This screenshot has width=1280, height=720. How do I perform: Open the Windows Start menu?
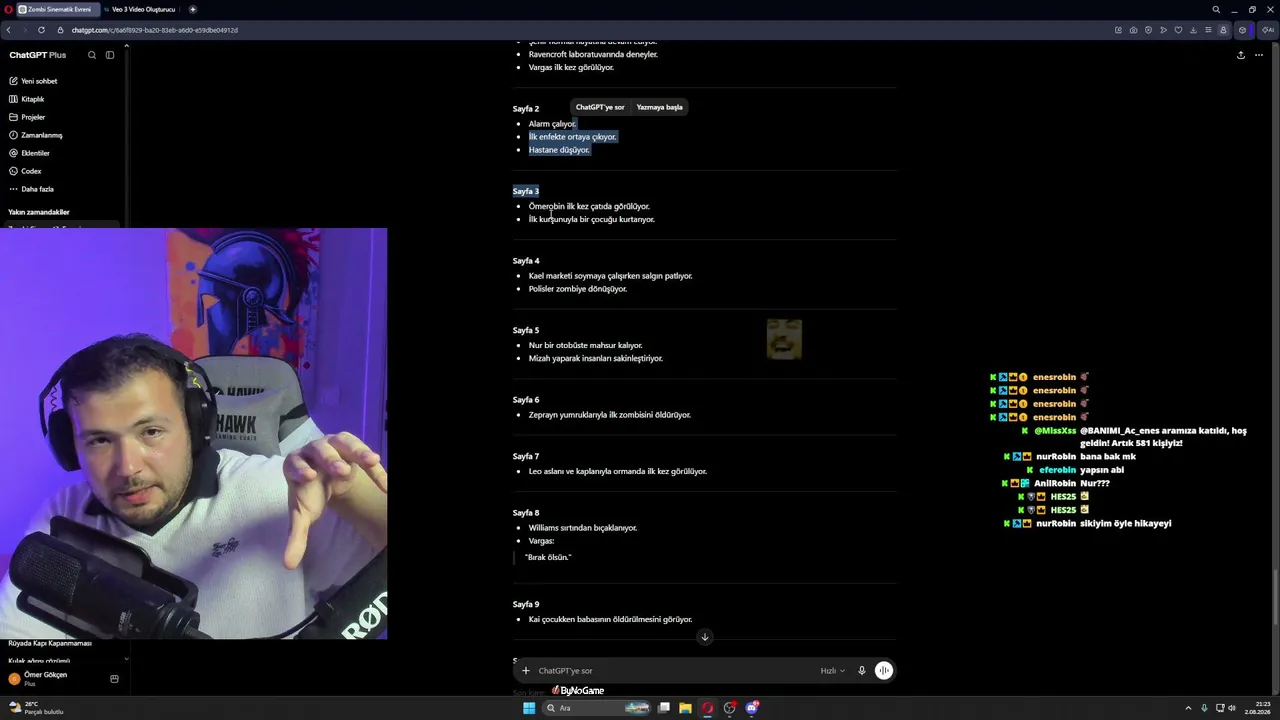coord(529,708)
